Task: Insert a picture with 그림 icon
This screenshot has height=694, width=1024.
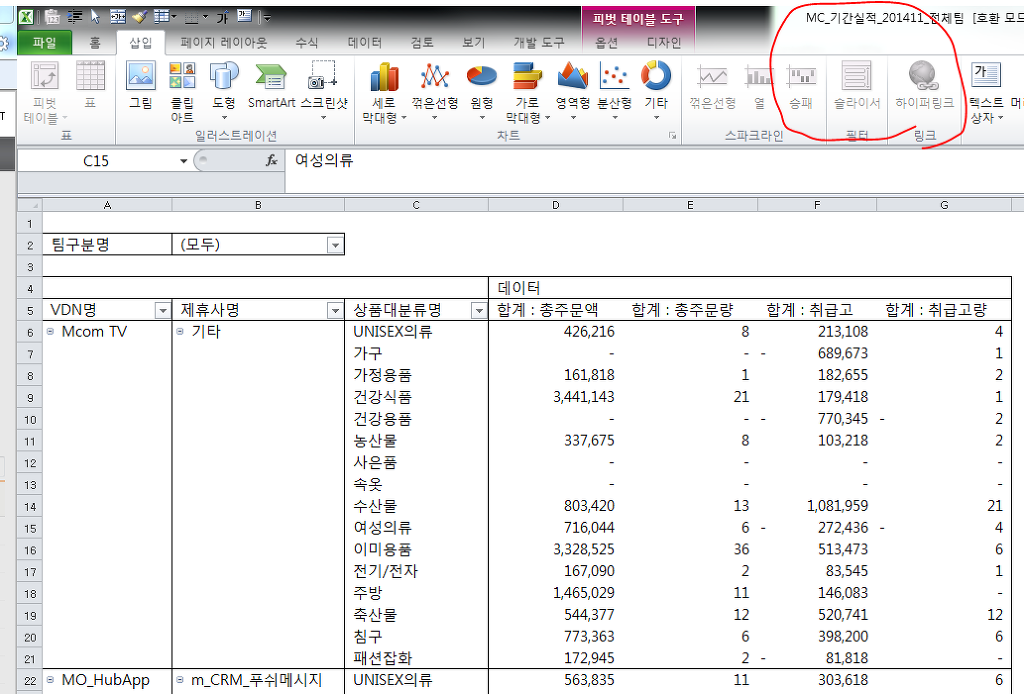Action: pyautogui.click(x=140, y=85)
